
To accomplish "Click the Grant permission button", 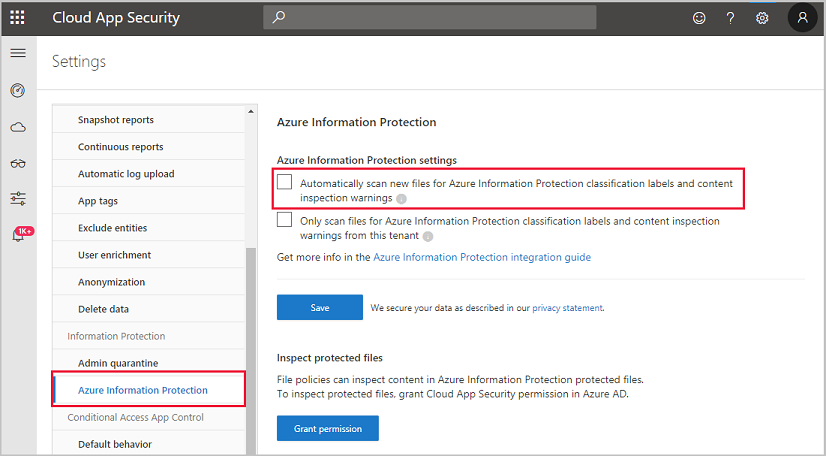I will tap(327, 429).
